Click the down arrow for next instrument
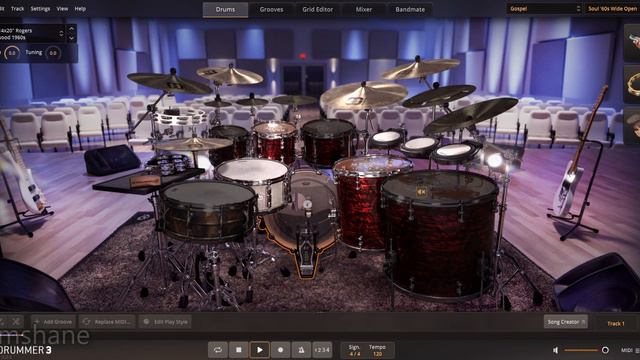 tap(71, 38)
